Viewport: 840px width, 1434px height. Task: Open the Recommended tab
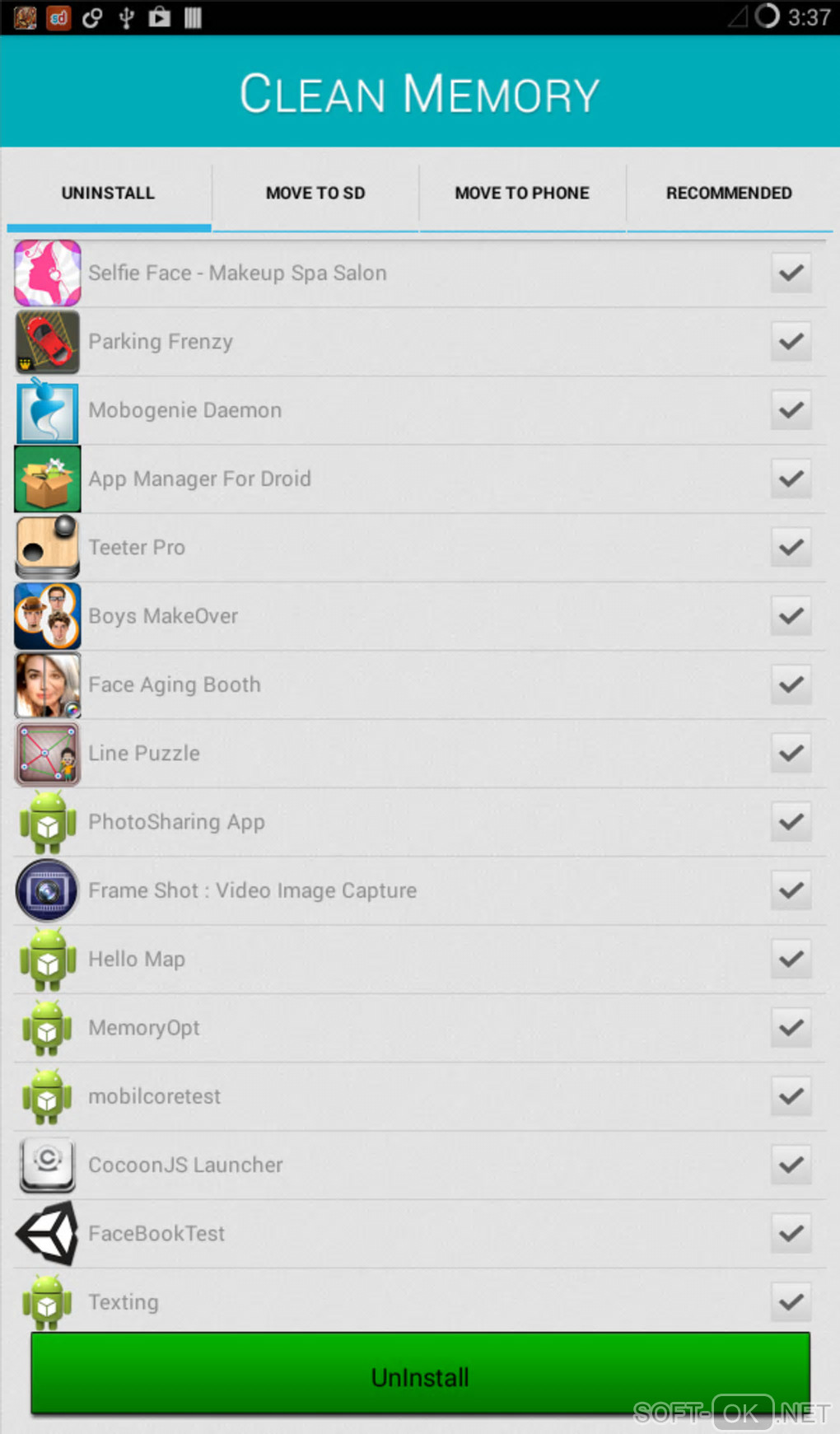pos(729,194)
